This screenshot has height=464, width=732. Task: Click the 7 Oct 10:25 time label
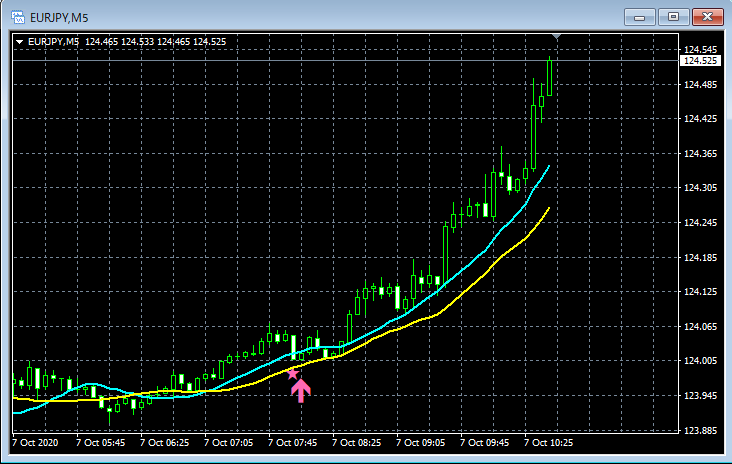(x=548, y=443)
